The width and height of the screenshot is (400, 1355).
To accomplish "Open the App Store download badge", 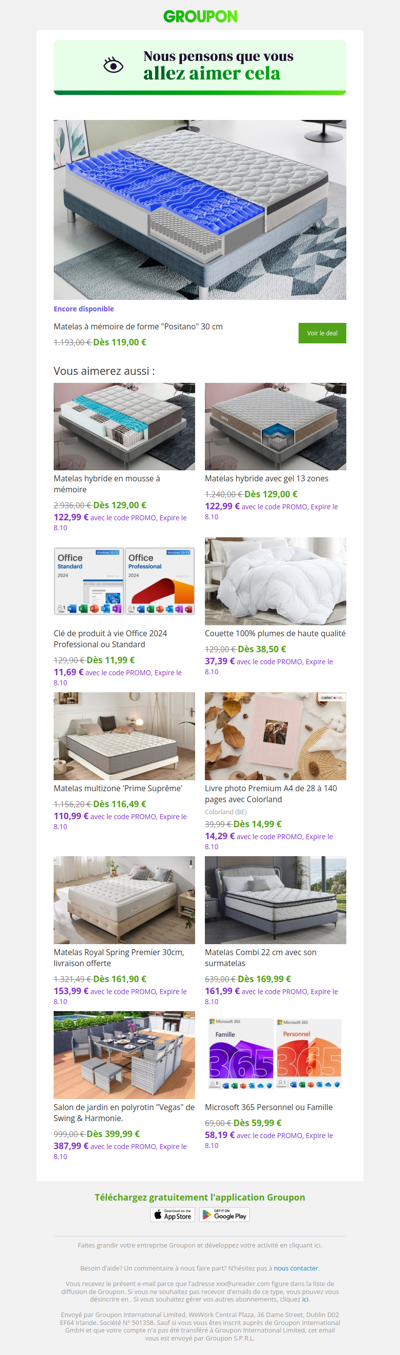I will tap(173, 1214).
